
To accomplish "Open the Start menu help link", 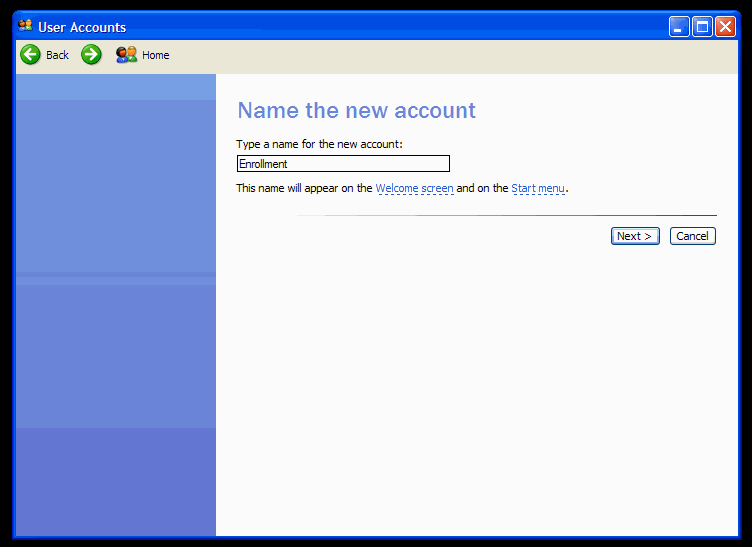I will coord(538,188).
